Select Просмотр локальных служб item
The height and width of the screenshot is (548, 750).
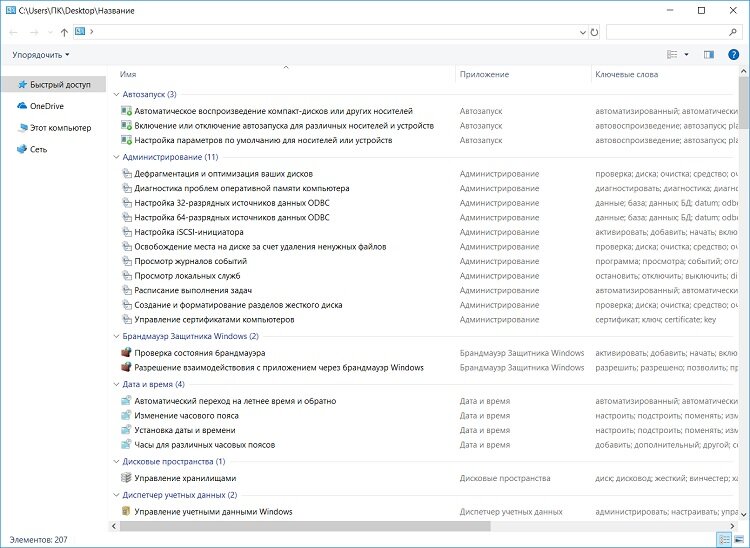point(188,276)
